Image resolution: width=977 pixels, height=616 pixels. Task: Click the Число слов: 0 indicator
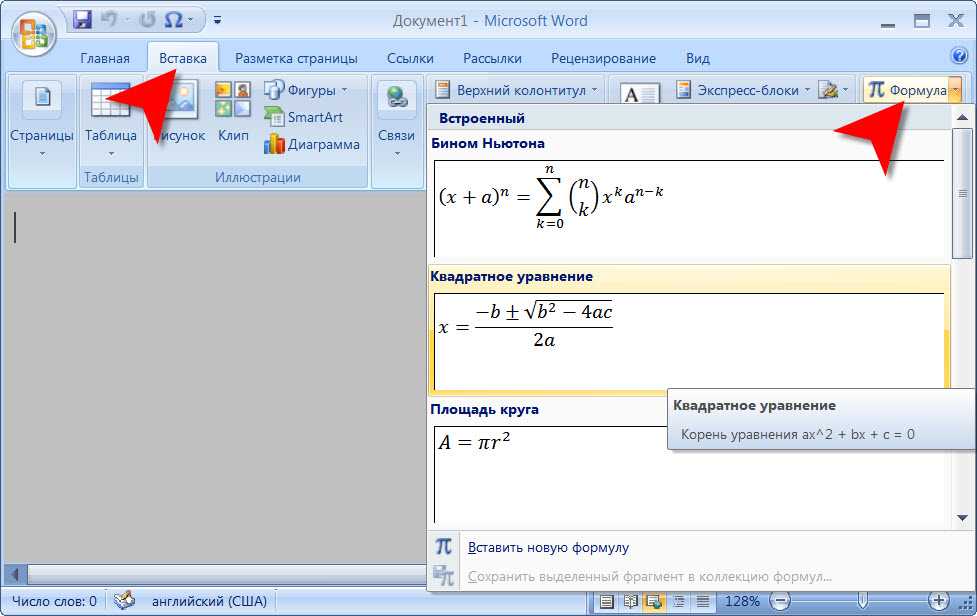click(55, 602)
